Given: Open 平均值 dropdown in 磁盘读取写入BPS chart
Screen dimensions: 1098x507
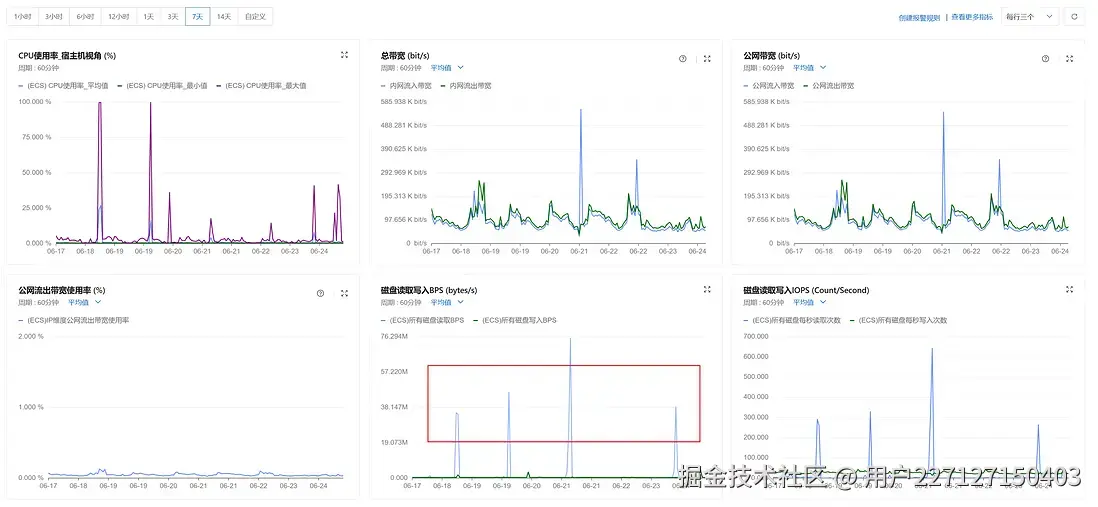Looking at the screenshot, I should click(x=447, y=303).
